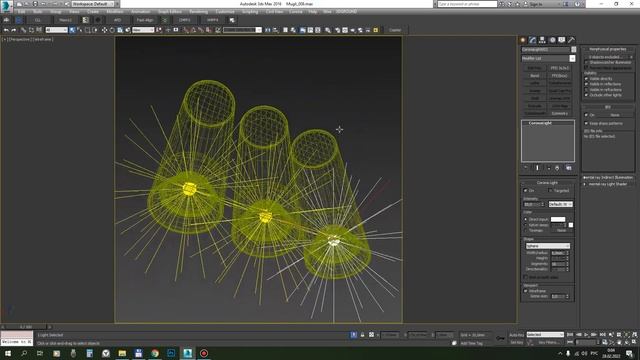Open the Customize menu
Screen dimensions: 640x360
click(x=225, y=12)
